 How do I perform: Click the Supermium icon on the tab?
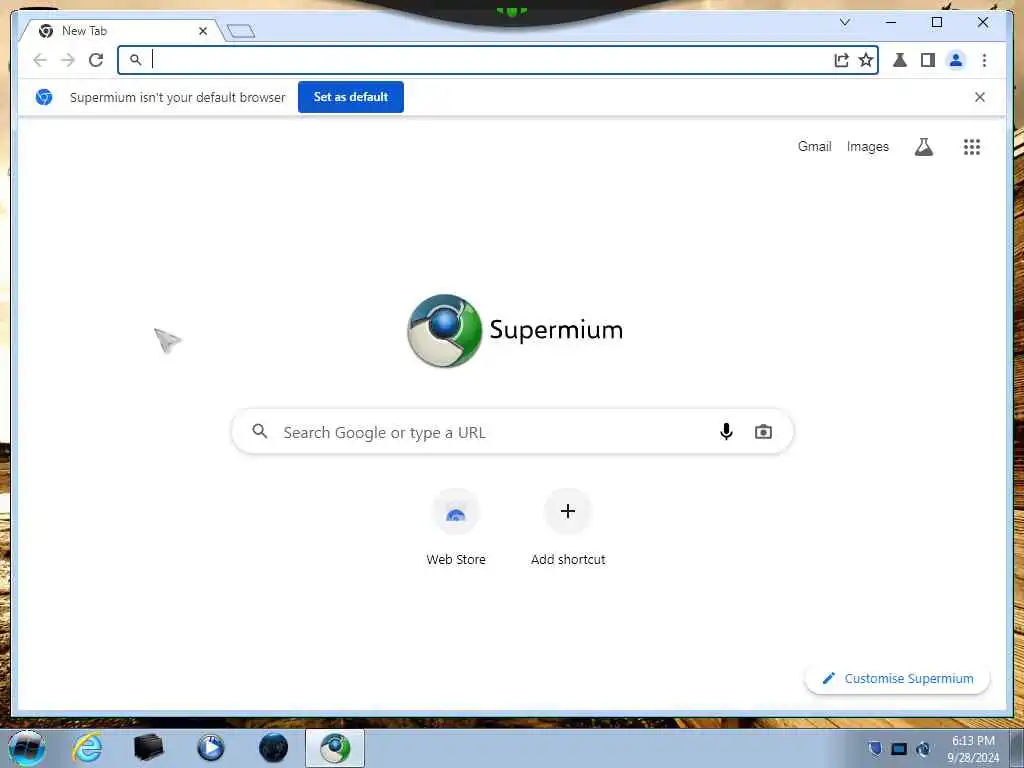46,31
